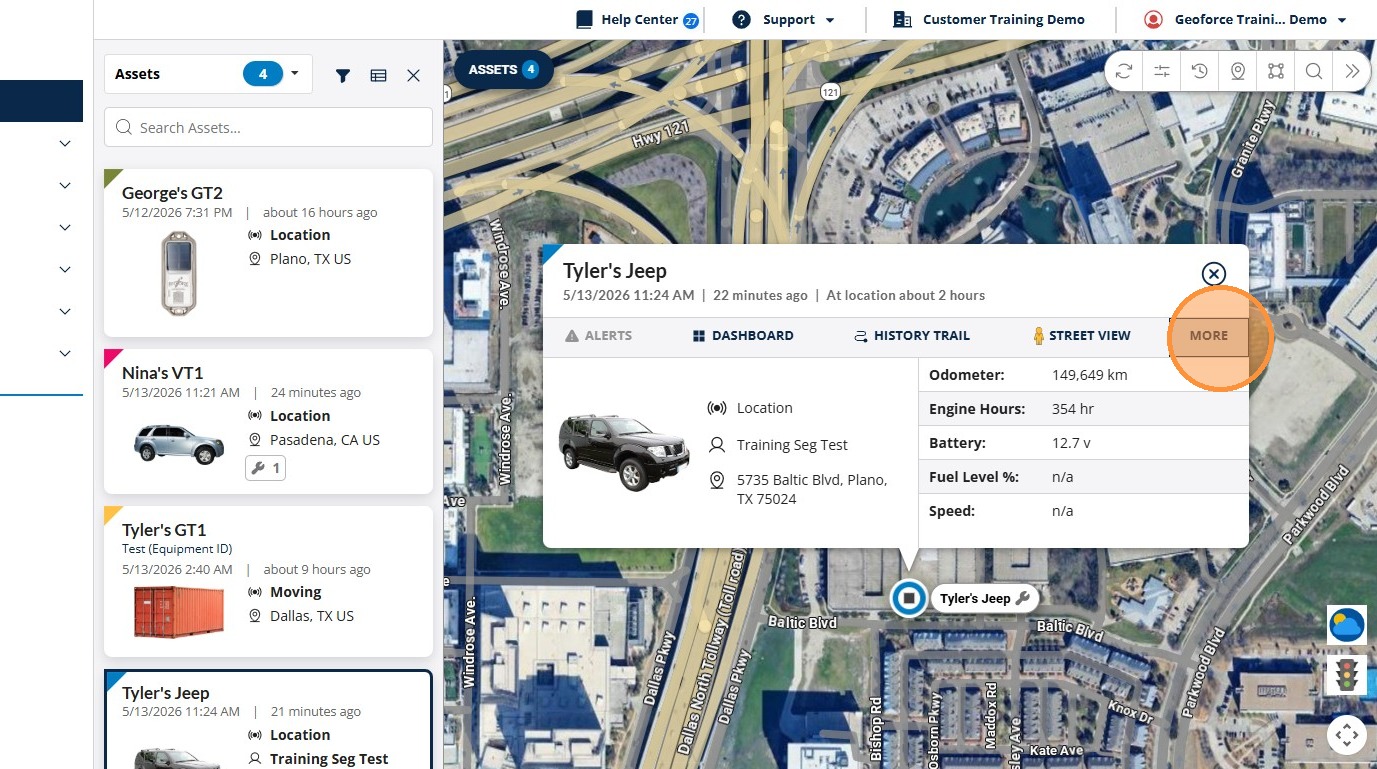1377x769 pixels.
Task: Open the ALERTS tab in popup
Action: [598, 336]
